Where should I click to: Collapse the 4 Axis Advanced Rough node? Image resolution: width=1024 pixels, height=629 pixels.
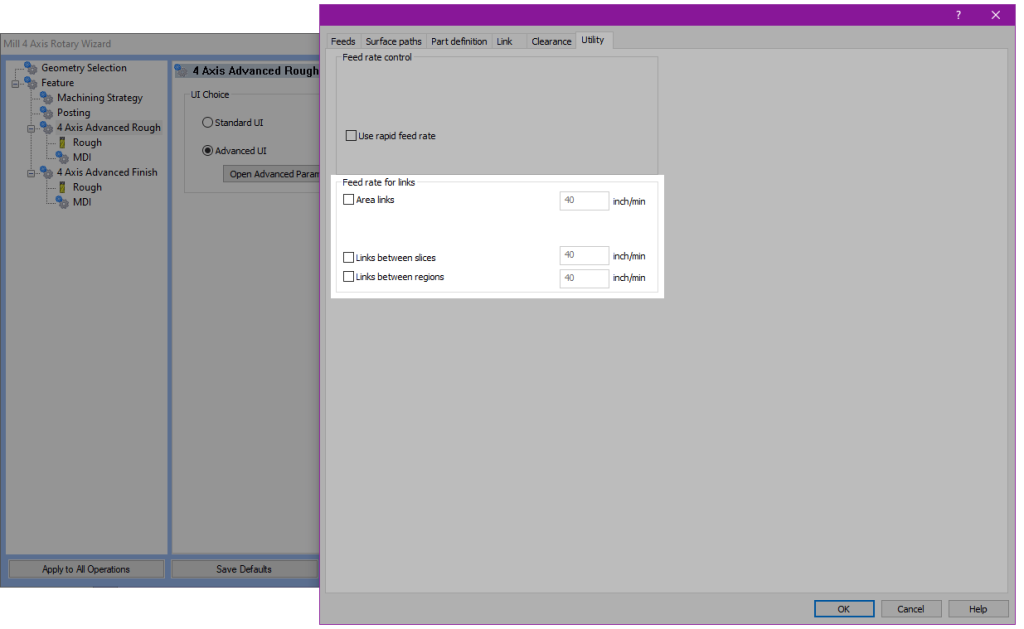click(29, 127)
